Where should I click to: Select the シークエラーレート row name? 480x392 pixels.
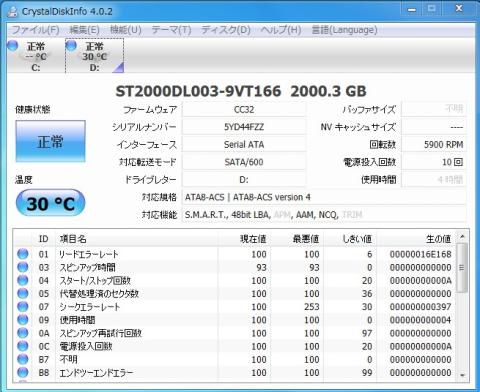[90, 307]
